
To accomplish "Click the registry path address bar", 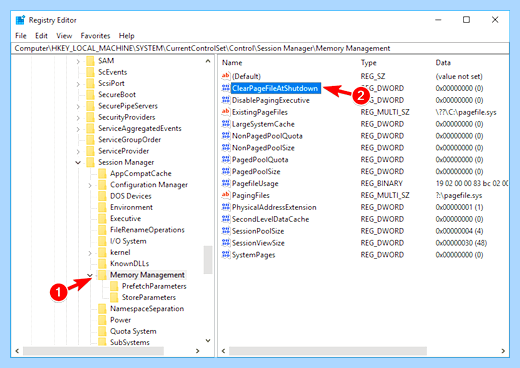I will click(x=260, y=48).
